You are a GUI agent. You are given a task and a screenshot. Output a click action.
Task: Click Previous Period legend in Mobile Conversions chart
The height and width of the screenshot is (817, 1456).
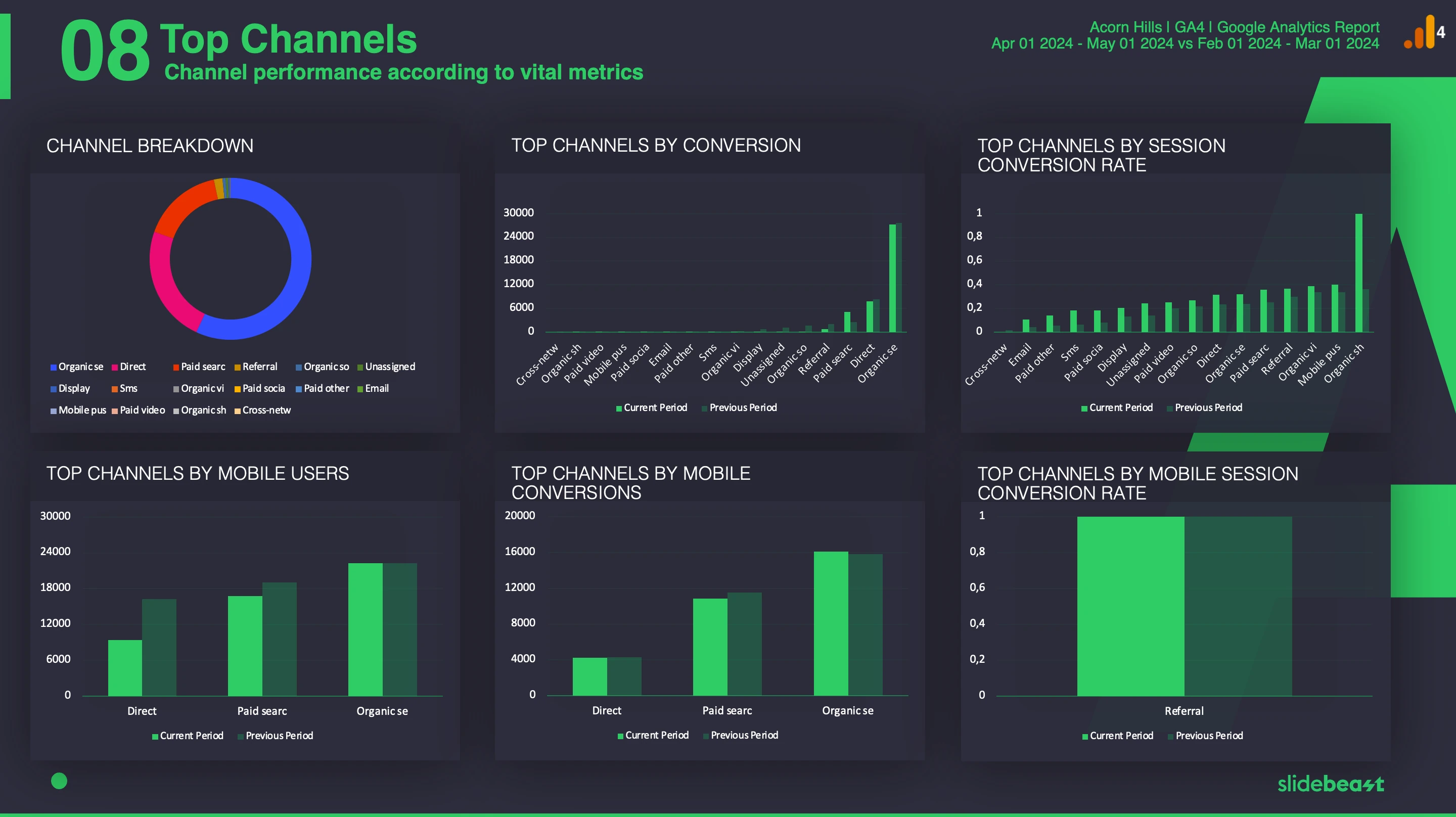[x=741, y=735]
